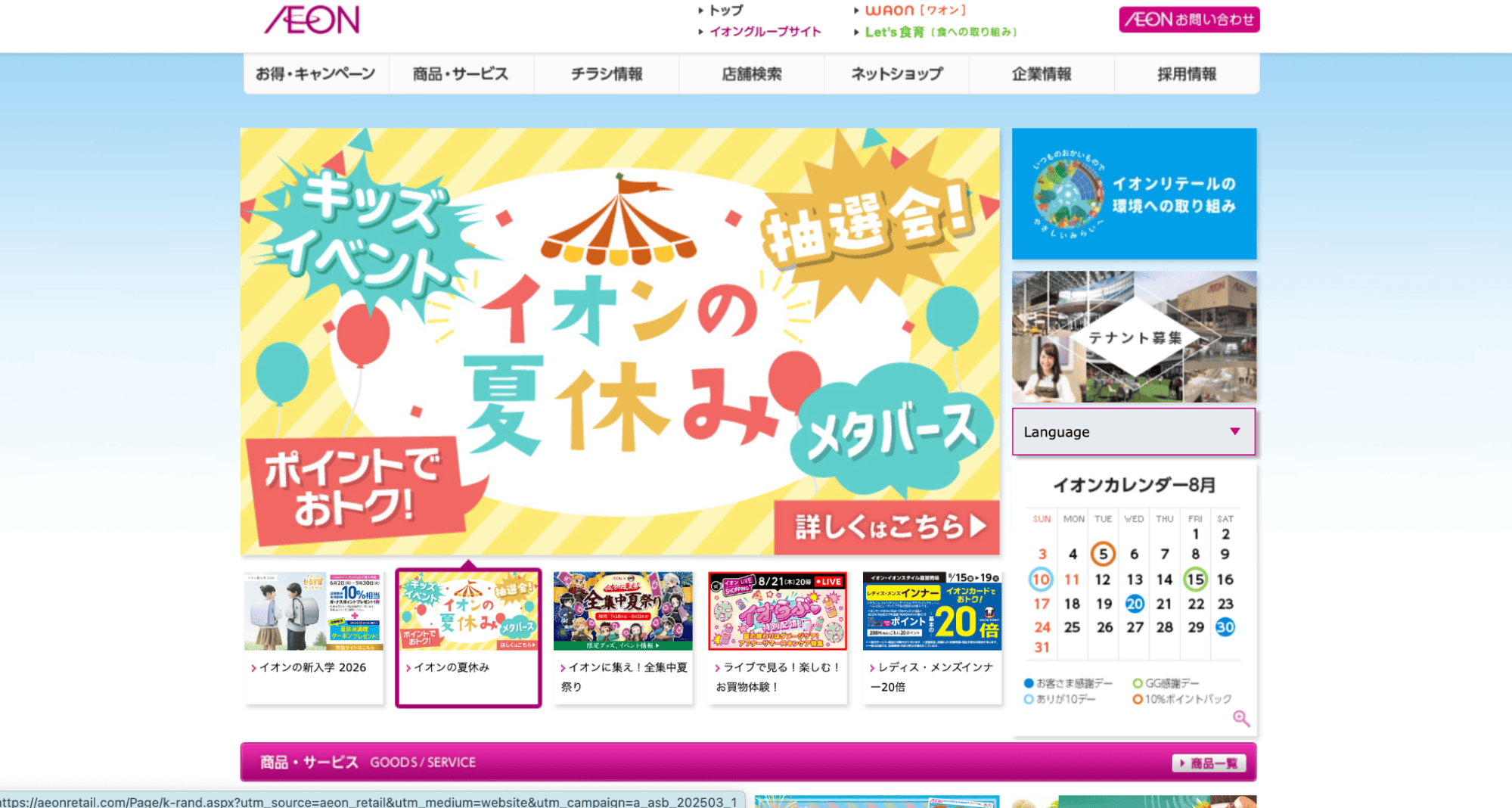Click the AEON logo in the header

pos(312,20)
